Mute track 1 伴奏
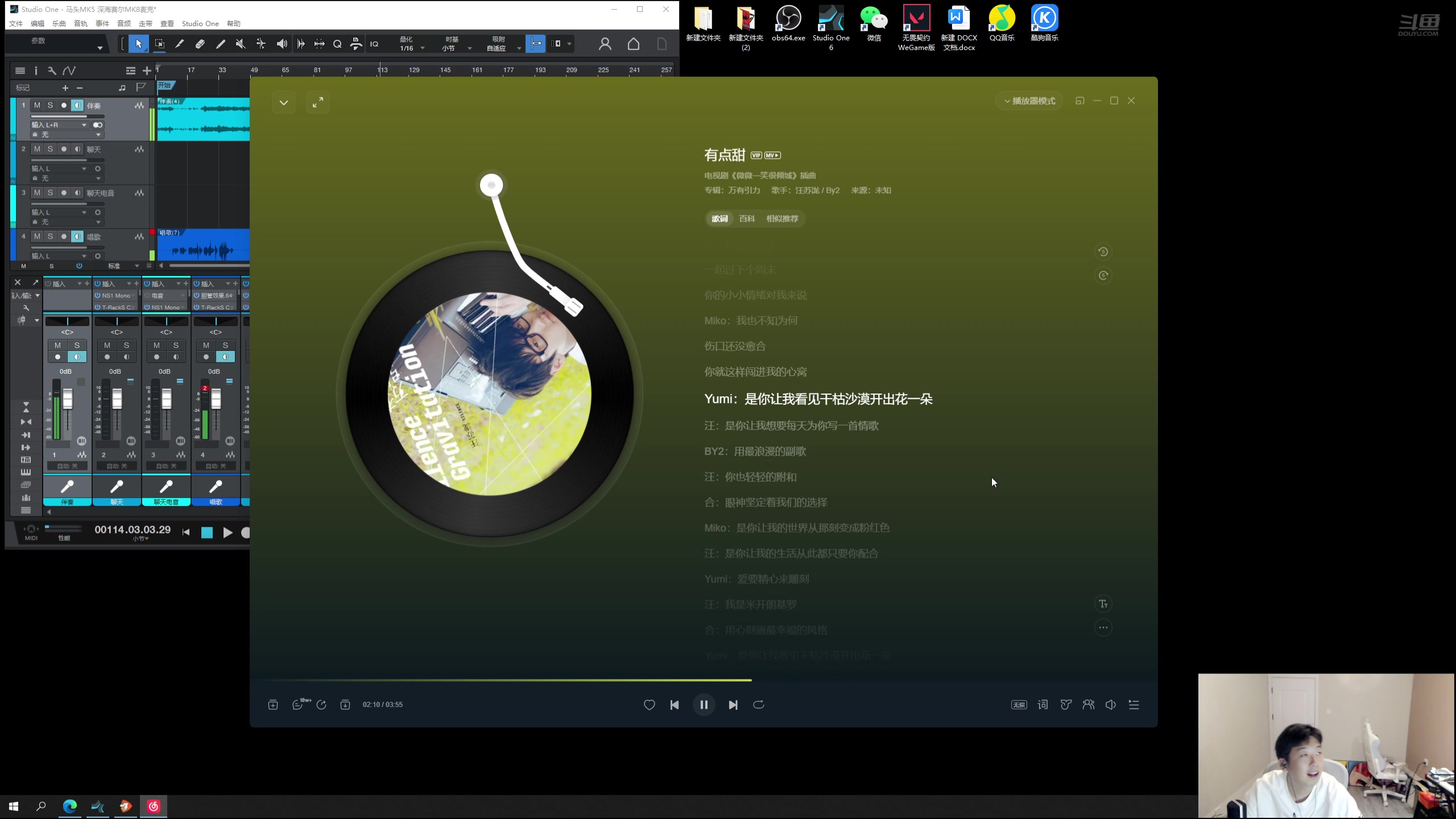 [x=37, y=105]
